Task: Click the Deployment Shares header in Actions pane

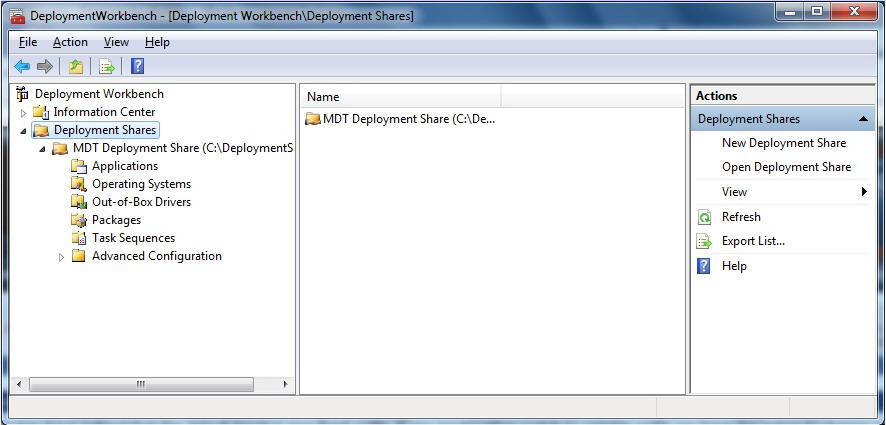Action: click(783, 119)
